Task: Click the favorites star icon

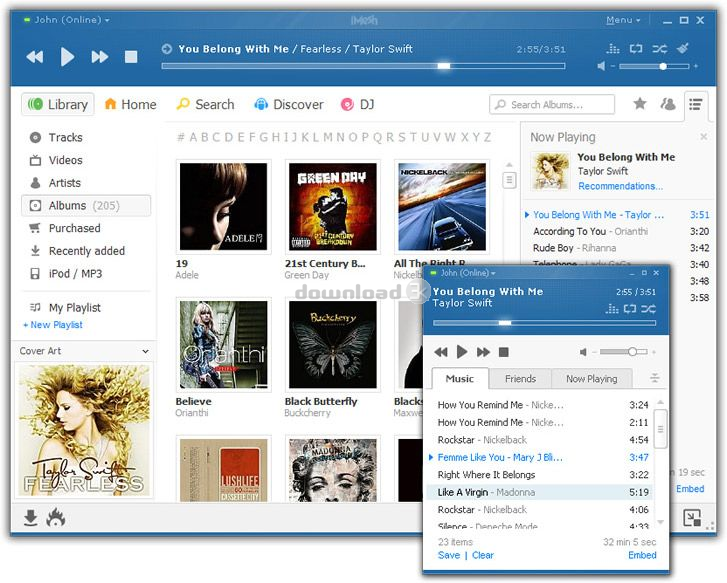Action: pyautogui.click(x=640, y=103)
